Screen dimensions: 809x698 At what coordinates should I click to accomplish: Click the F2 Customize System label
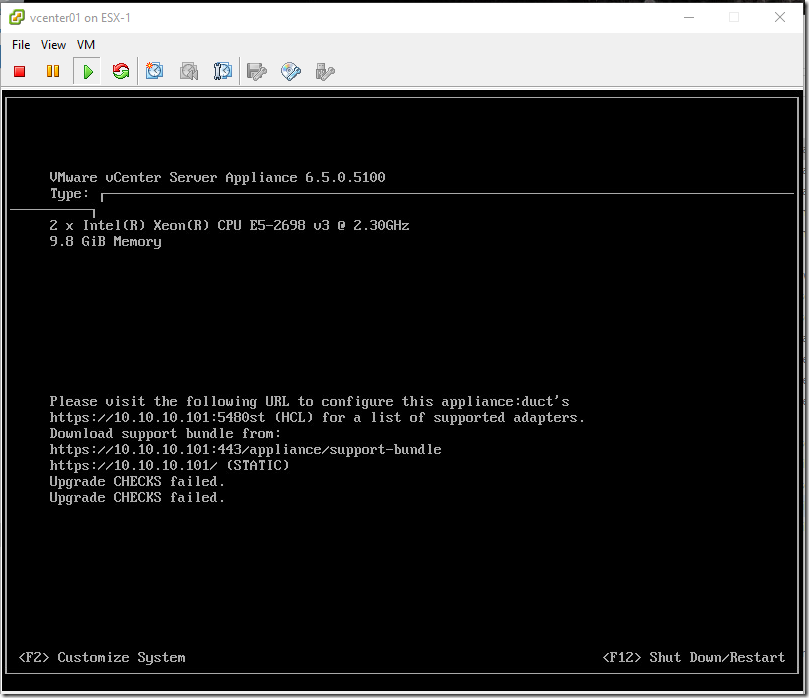coord(102,657)
